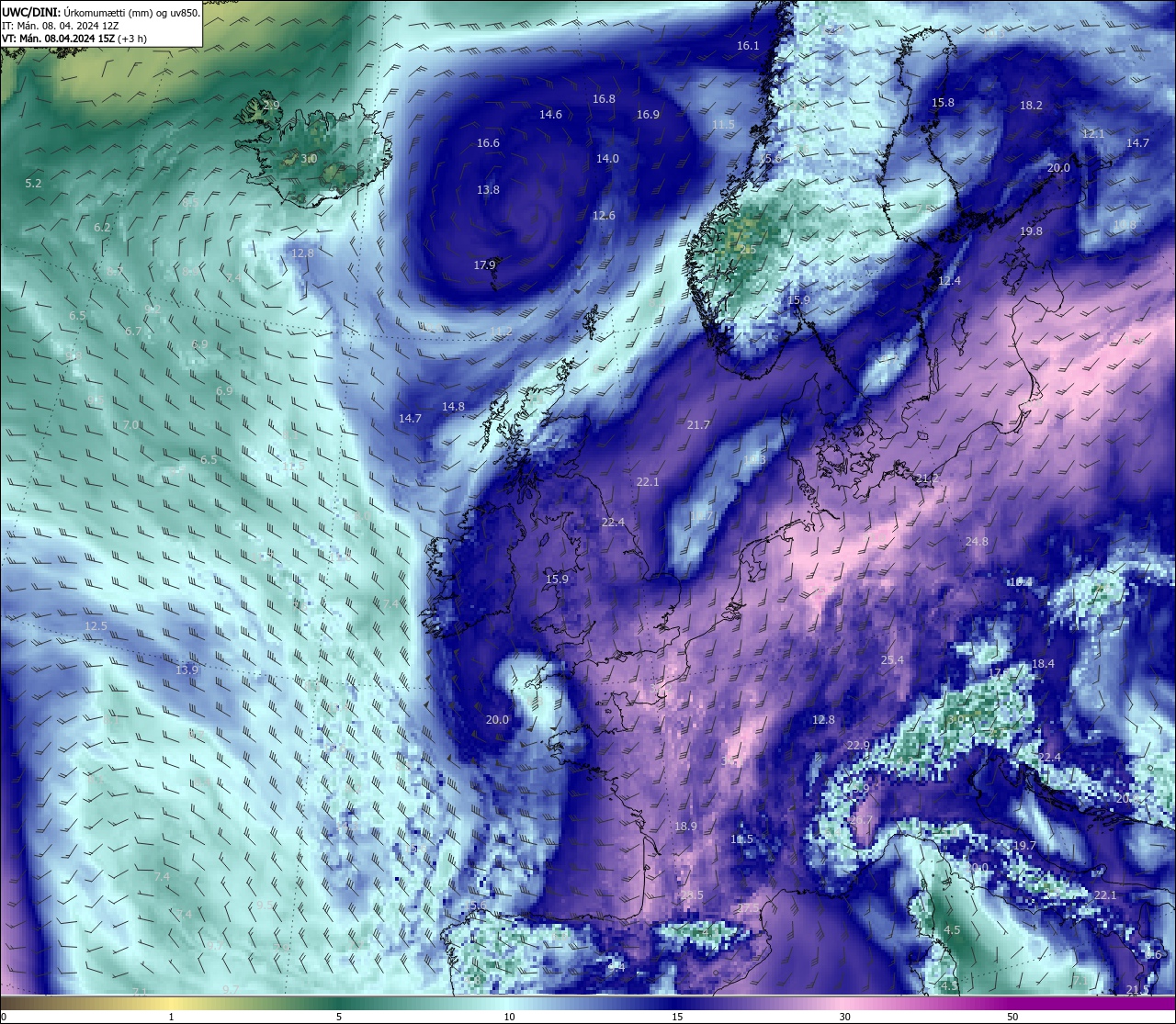Image resolution: width=1176 pixels, height=1024 pixels.
Task: Select the 17.9 value on the map
Action: coord(484,265)
